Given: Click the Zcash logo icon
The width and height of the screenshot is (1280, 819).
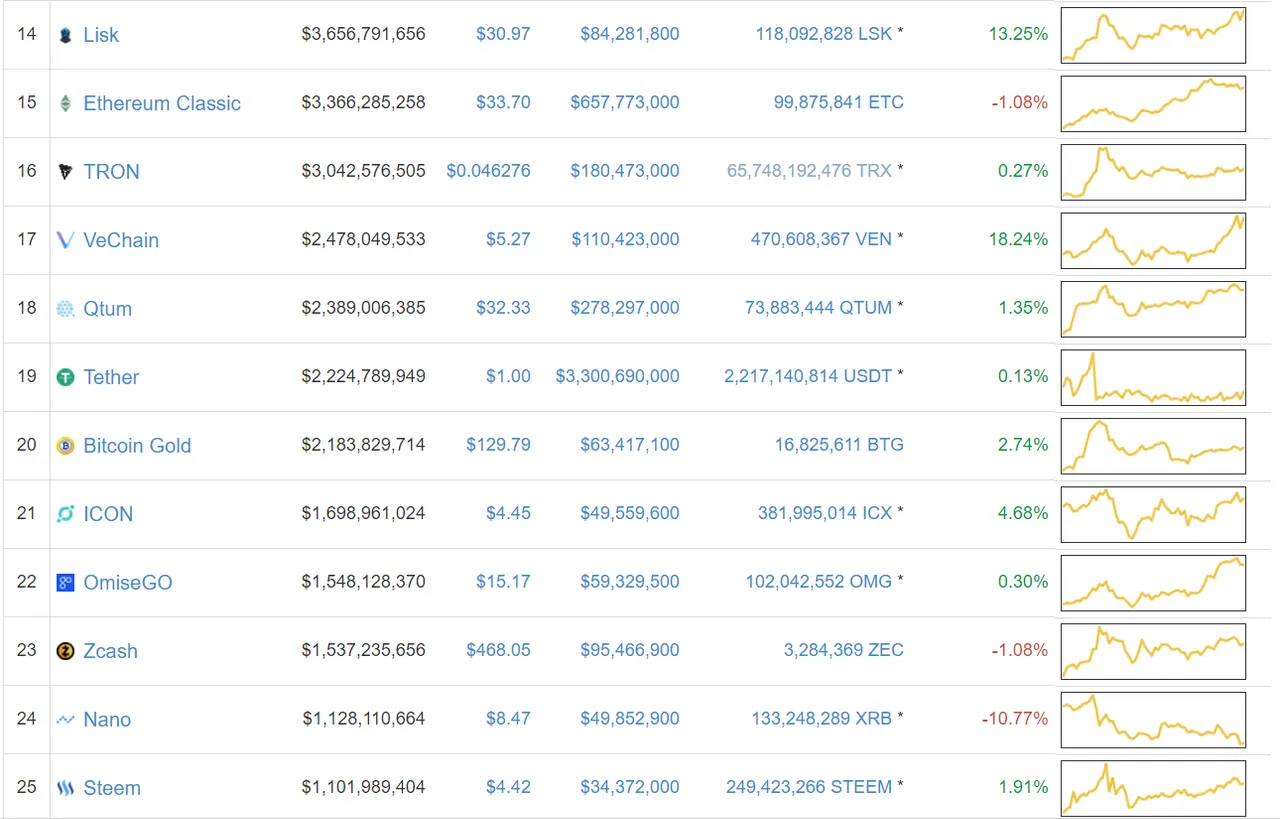Looking at the screenshot, I should (65, 651).
